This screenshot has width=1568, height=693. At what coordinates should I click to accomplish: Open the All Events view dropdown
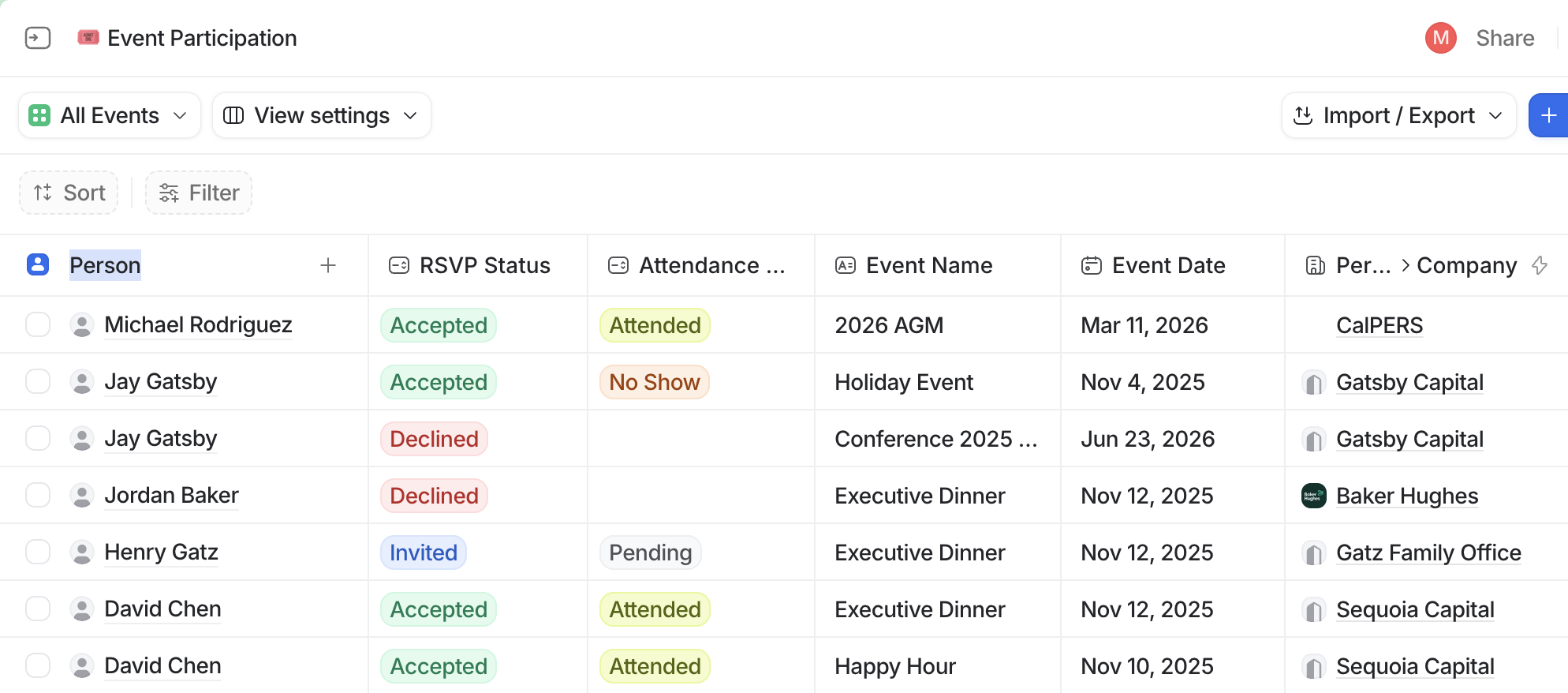click(109, 114)
